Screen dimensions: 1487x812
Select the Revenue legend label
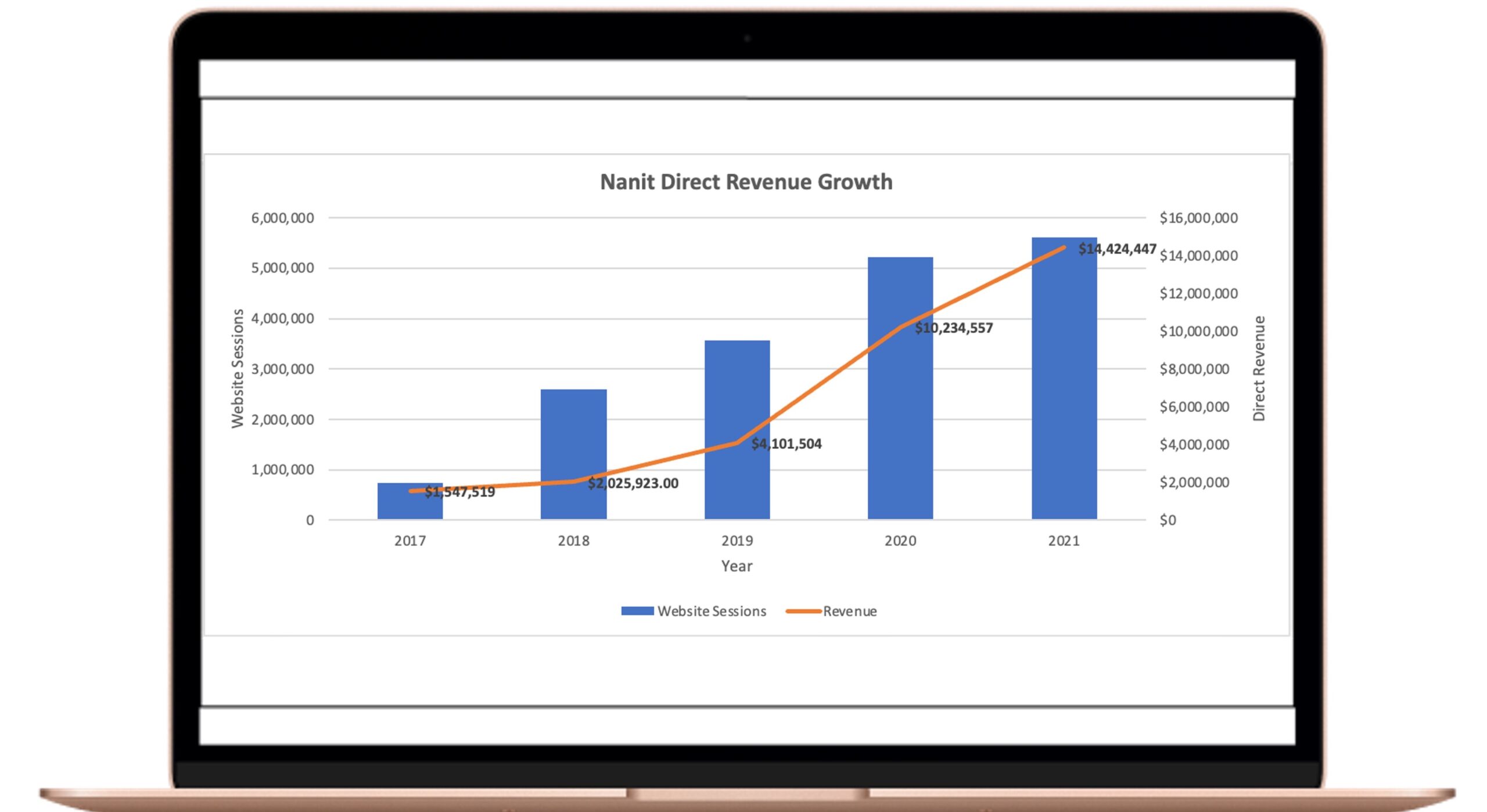tap(850, 611)
